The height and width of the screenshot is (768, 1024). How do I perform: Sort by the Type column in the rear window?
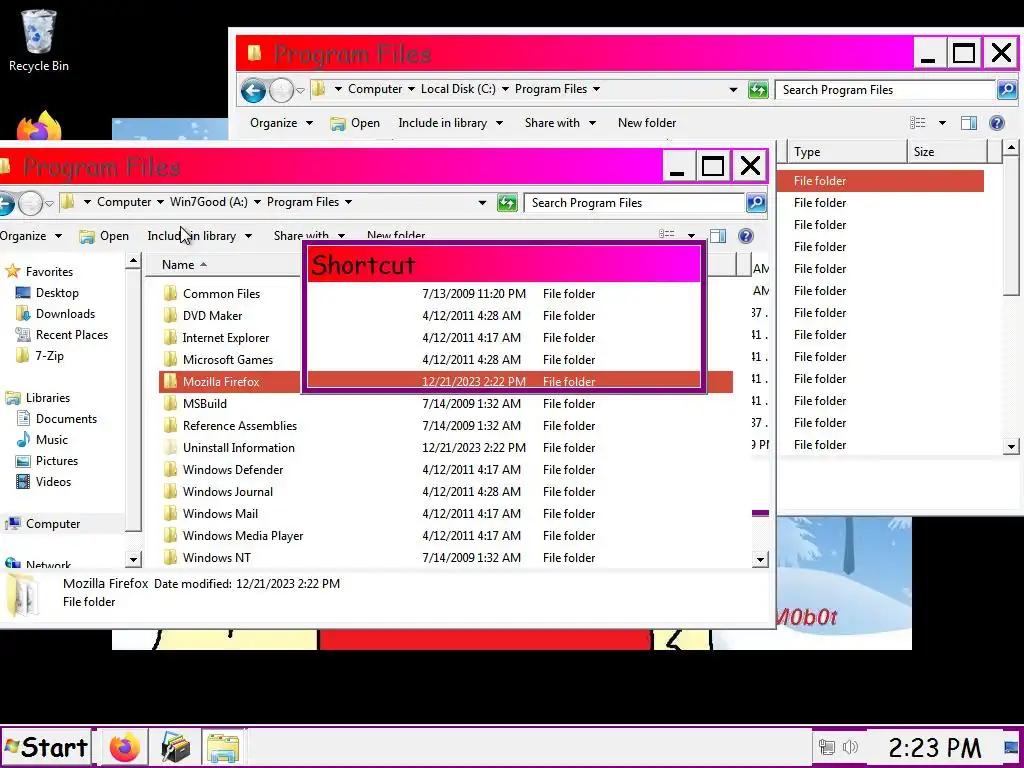(x=846, y=152)
